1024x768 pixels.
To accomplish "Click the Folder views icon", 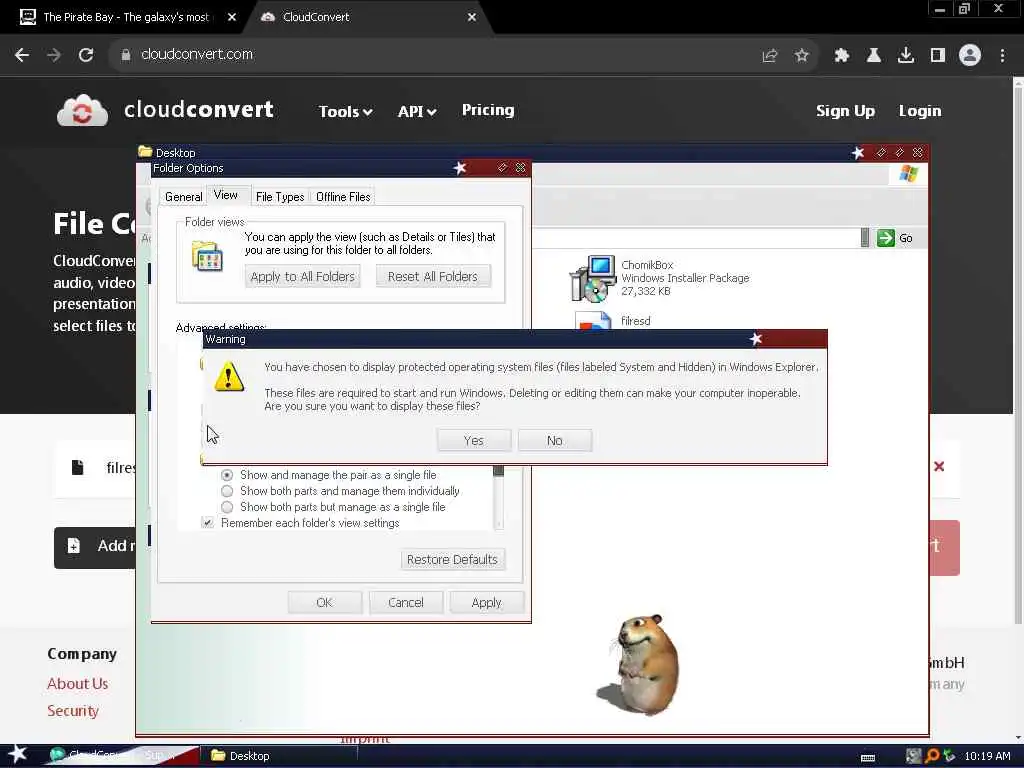I will 207,255.
